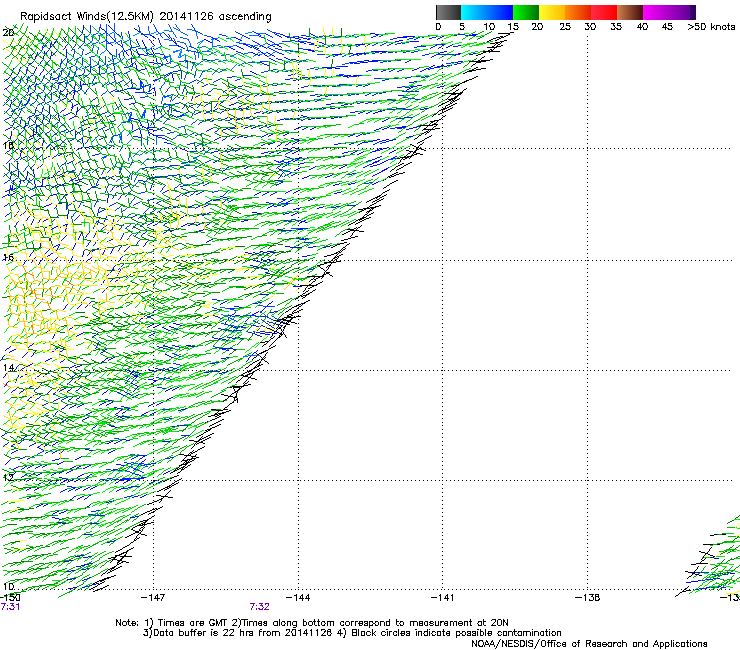Click the legend tick label '15'

coord(513,27)
